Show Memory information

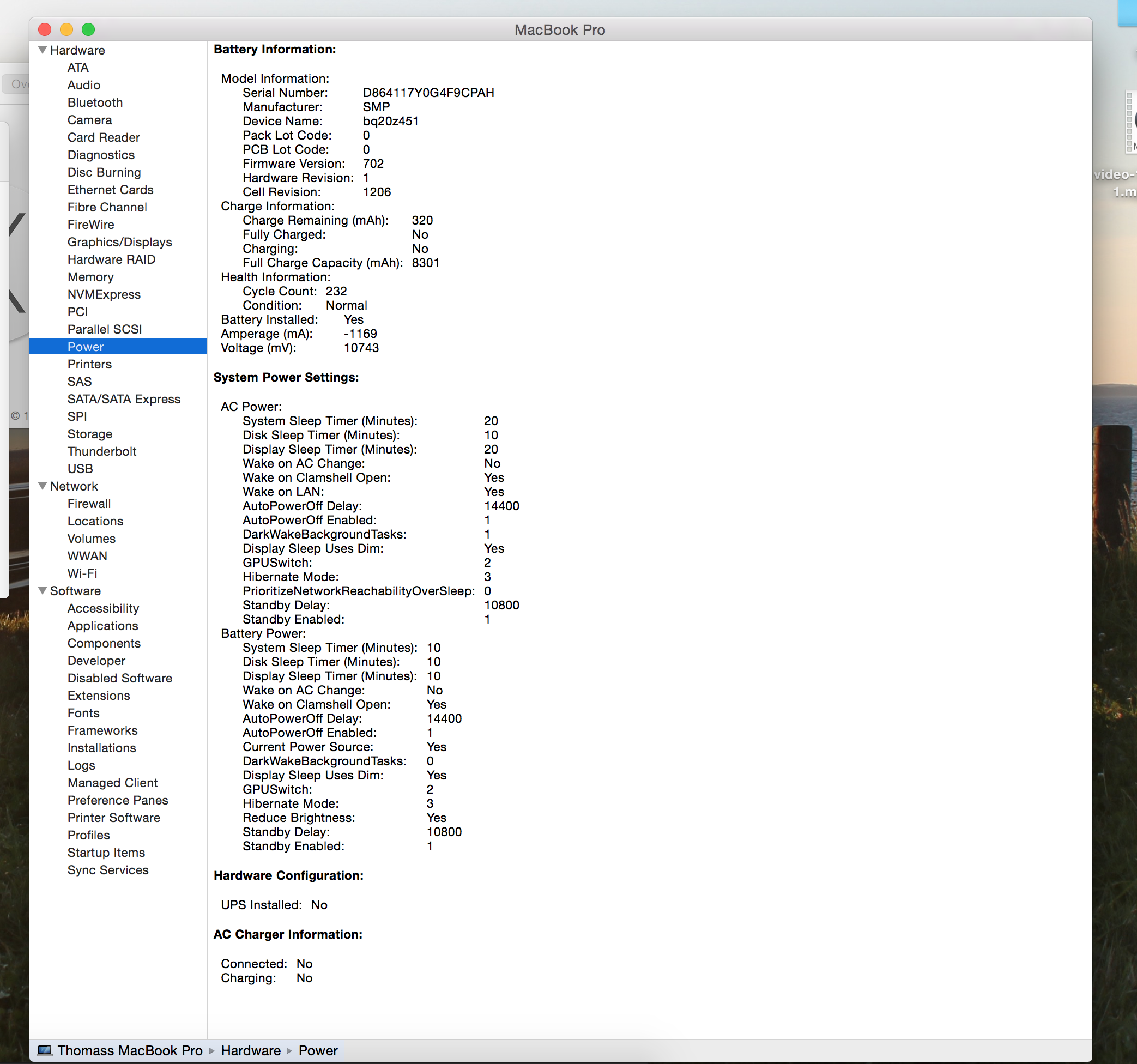pos(90,277)
